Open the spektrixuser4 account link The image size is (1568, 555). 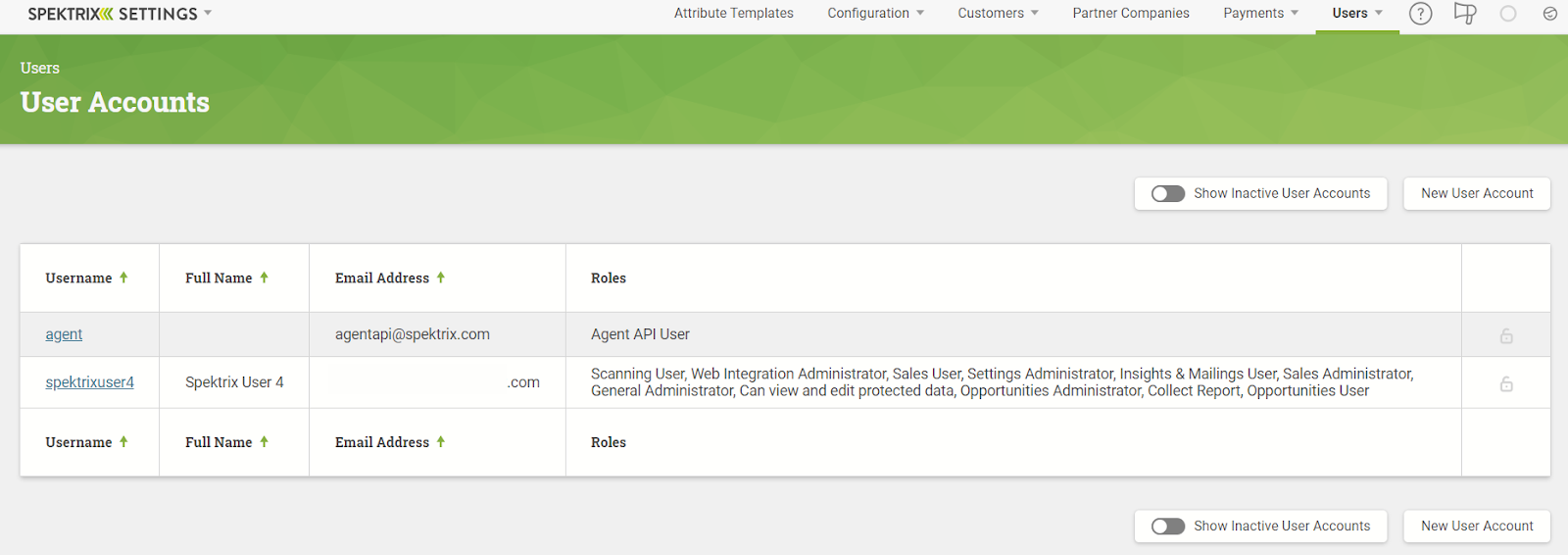pyautogui.click(x=89, y=382)
